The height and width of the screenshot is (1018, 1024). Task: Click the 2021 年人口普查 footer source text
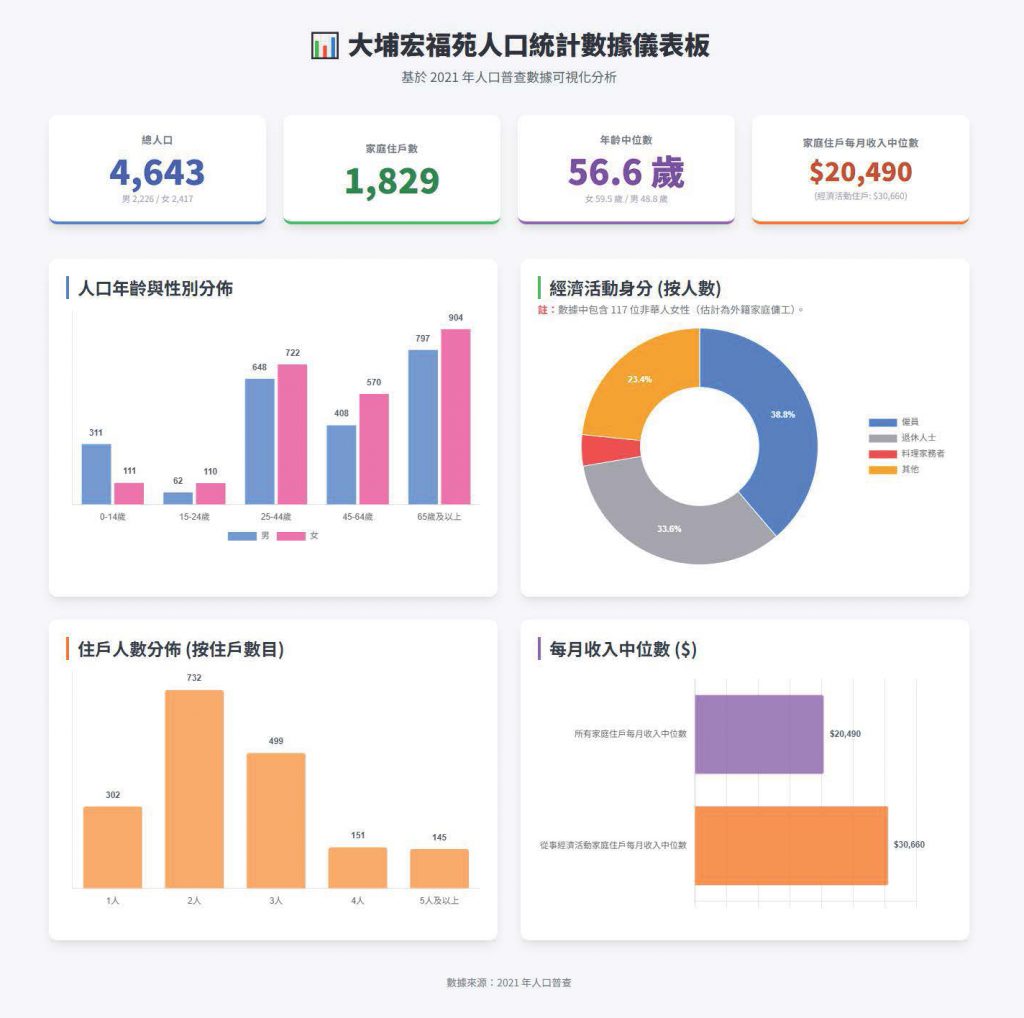click(x=511, y=982)
